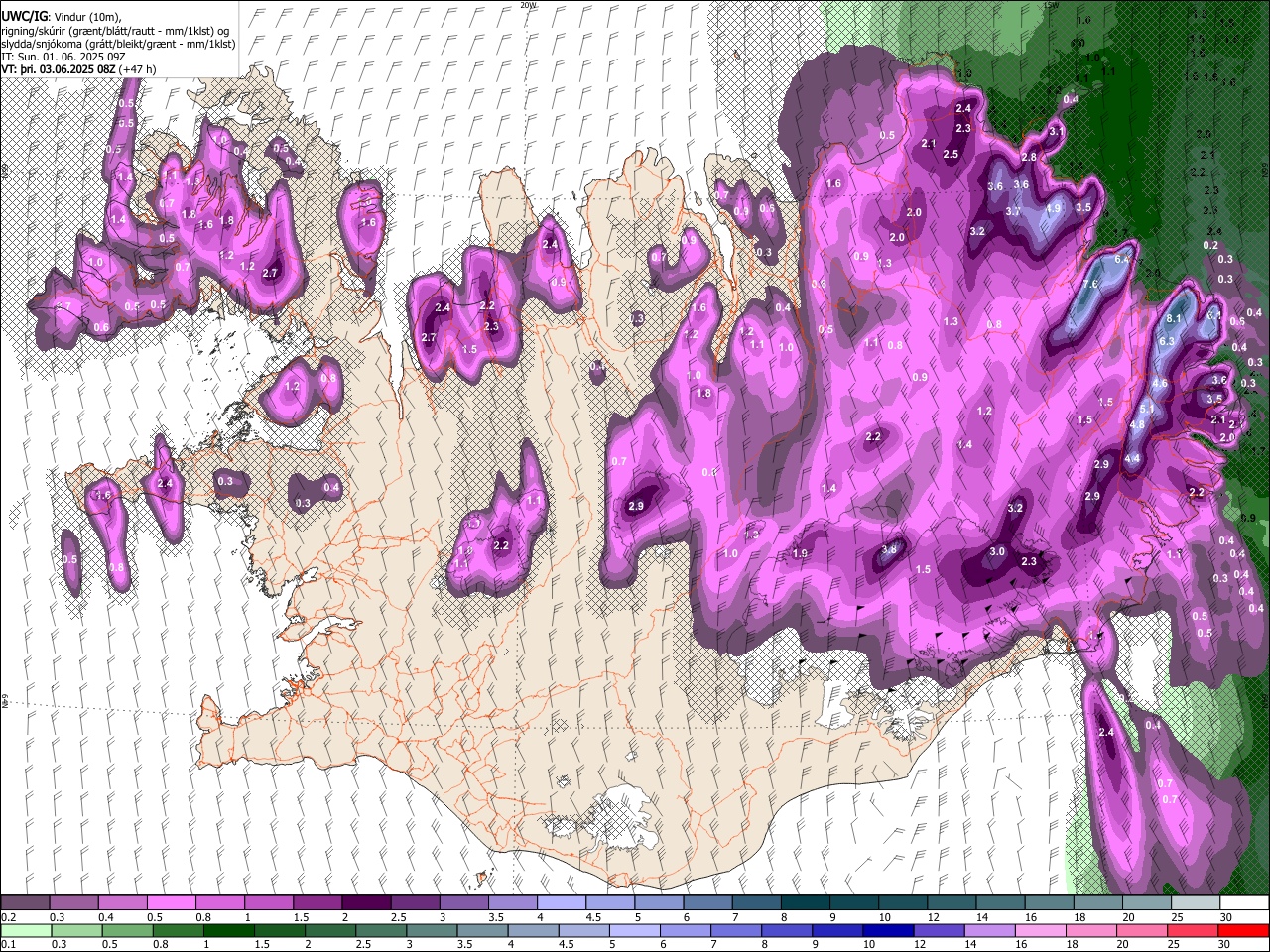
Task: Select the lower scale swatch starting at 4
Action: coord(534,930)
